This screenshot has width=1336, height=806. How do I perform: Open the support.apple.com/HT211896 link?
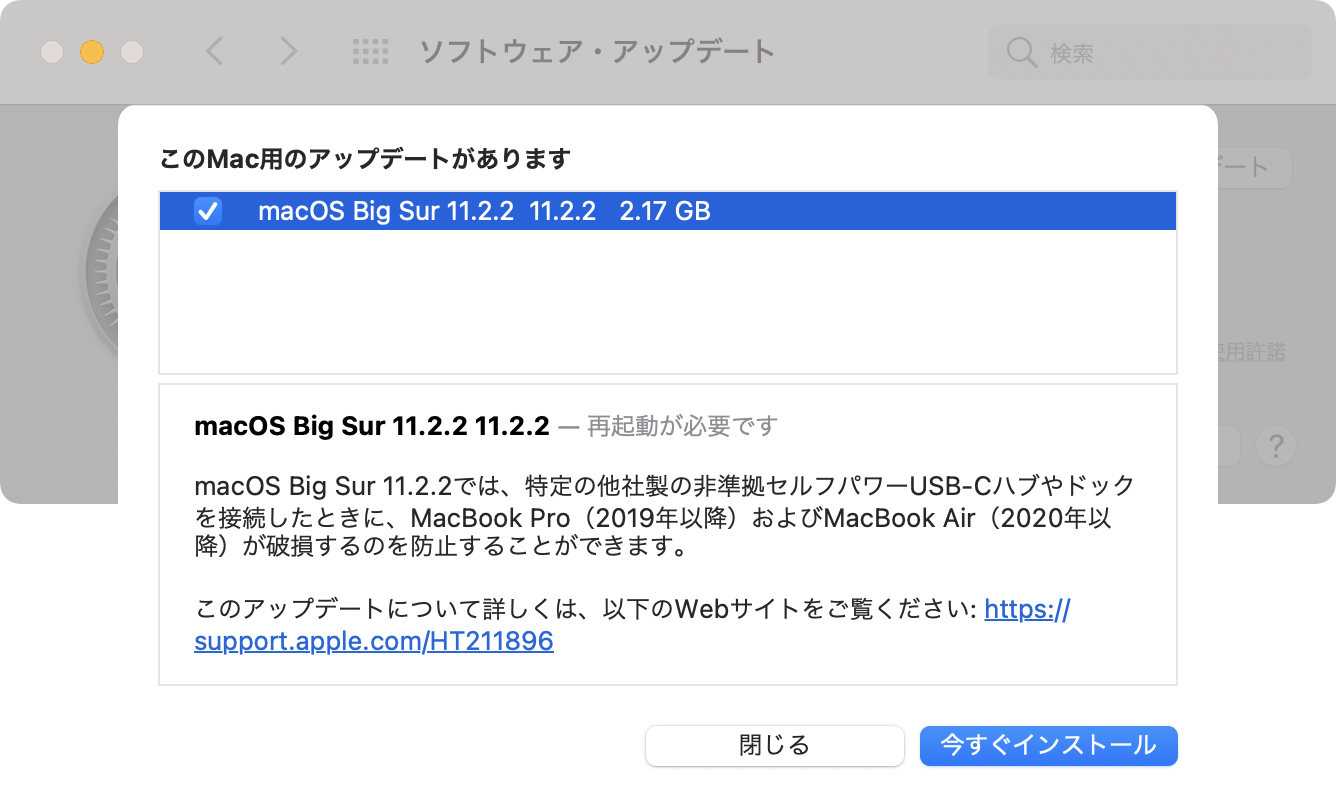pos(632,625)
